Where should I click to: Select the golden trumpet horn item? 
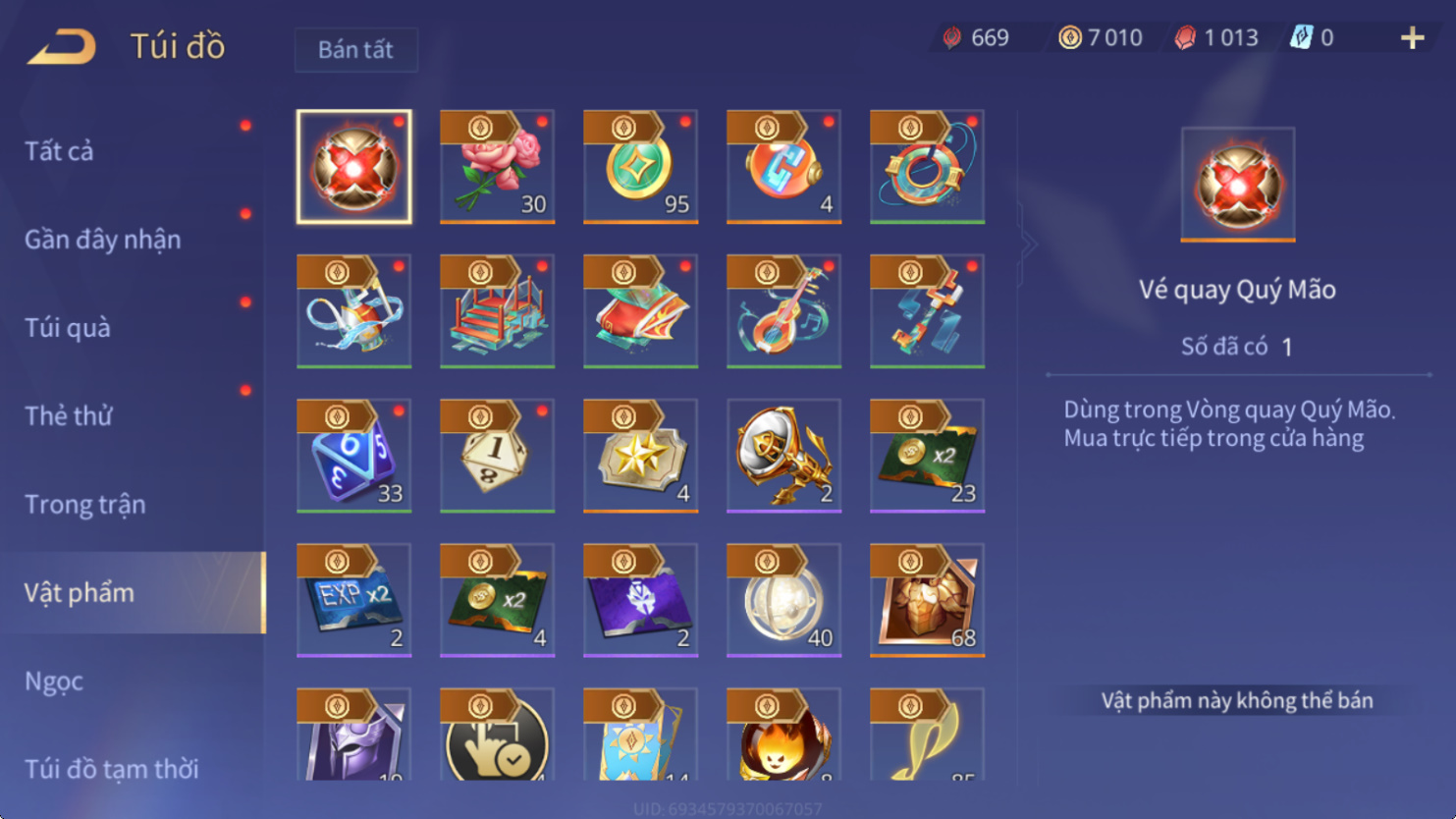[x=783, y=456]
